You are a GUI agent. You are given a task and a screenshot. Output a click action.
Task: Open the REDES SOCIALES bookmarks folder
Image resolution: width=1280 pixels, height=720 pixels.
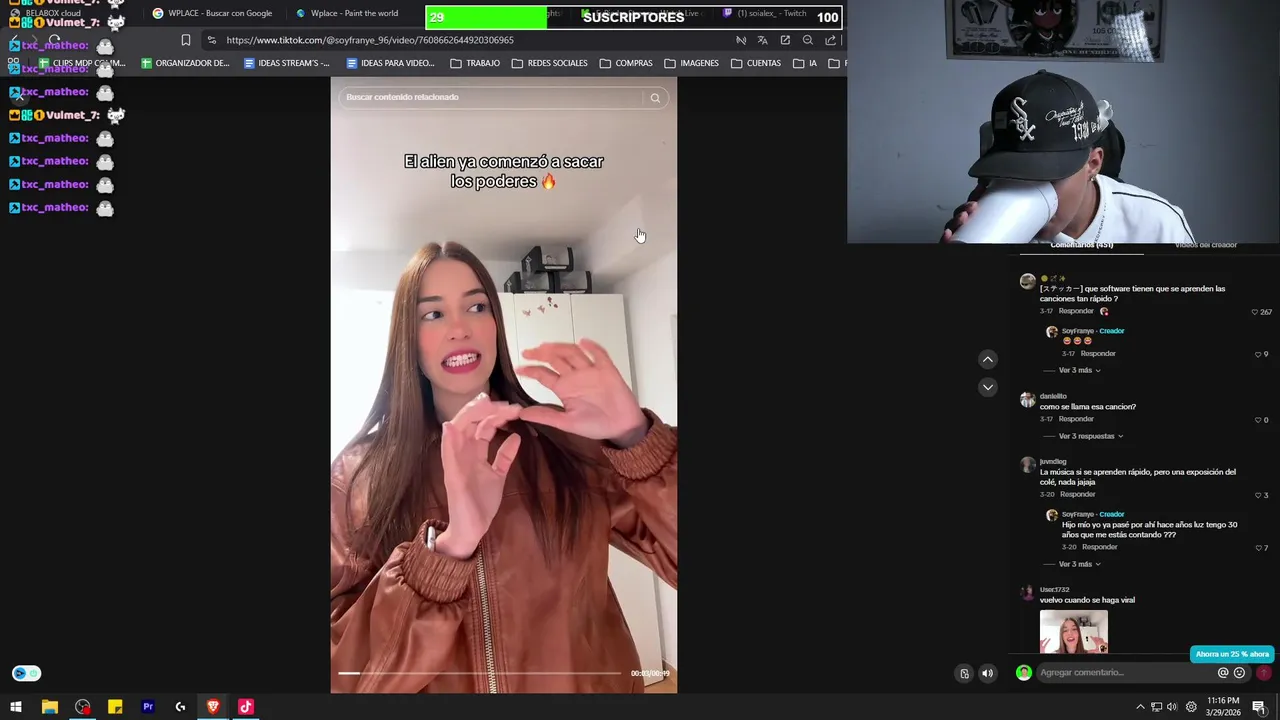[550, 63]
